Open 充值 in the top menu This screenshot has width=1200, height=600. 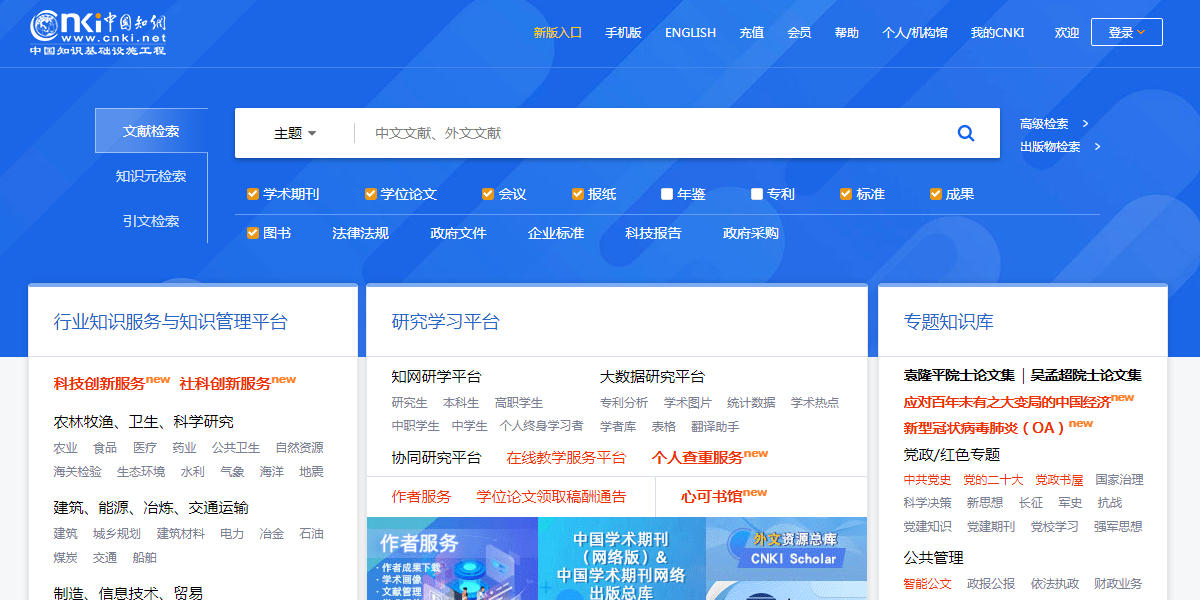[x=752, y=32]
